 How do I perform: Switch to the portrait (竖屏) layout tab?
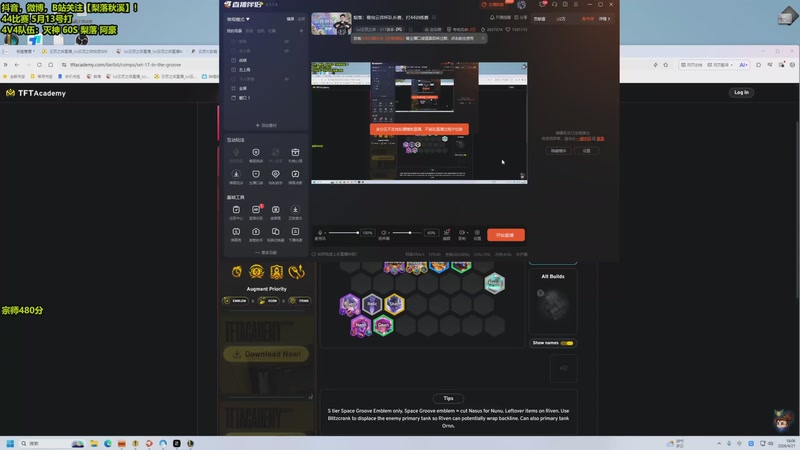tap(301, 19)
